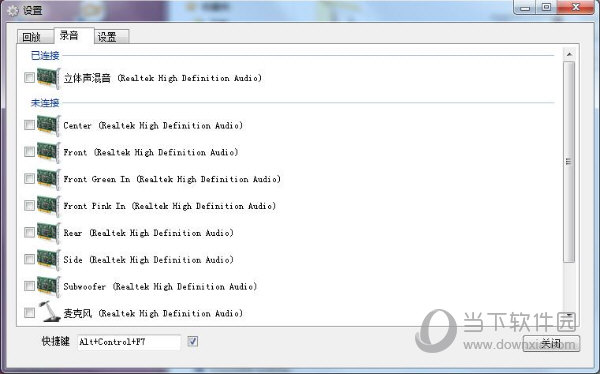Open the 设置 tab
This screenshot has width=600, height=374.
(x=111, y=37)
